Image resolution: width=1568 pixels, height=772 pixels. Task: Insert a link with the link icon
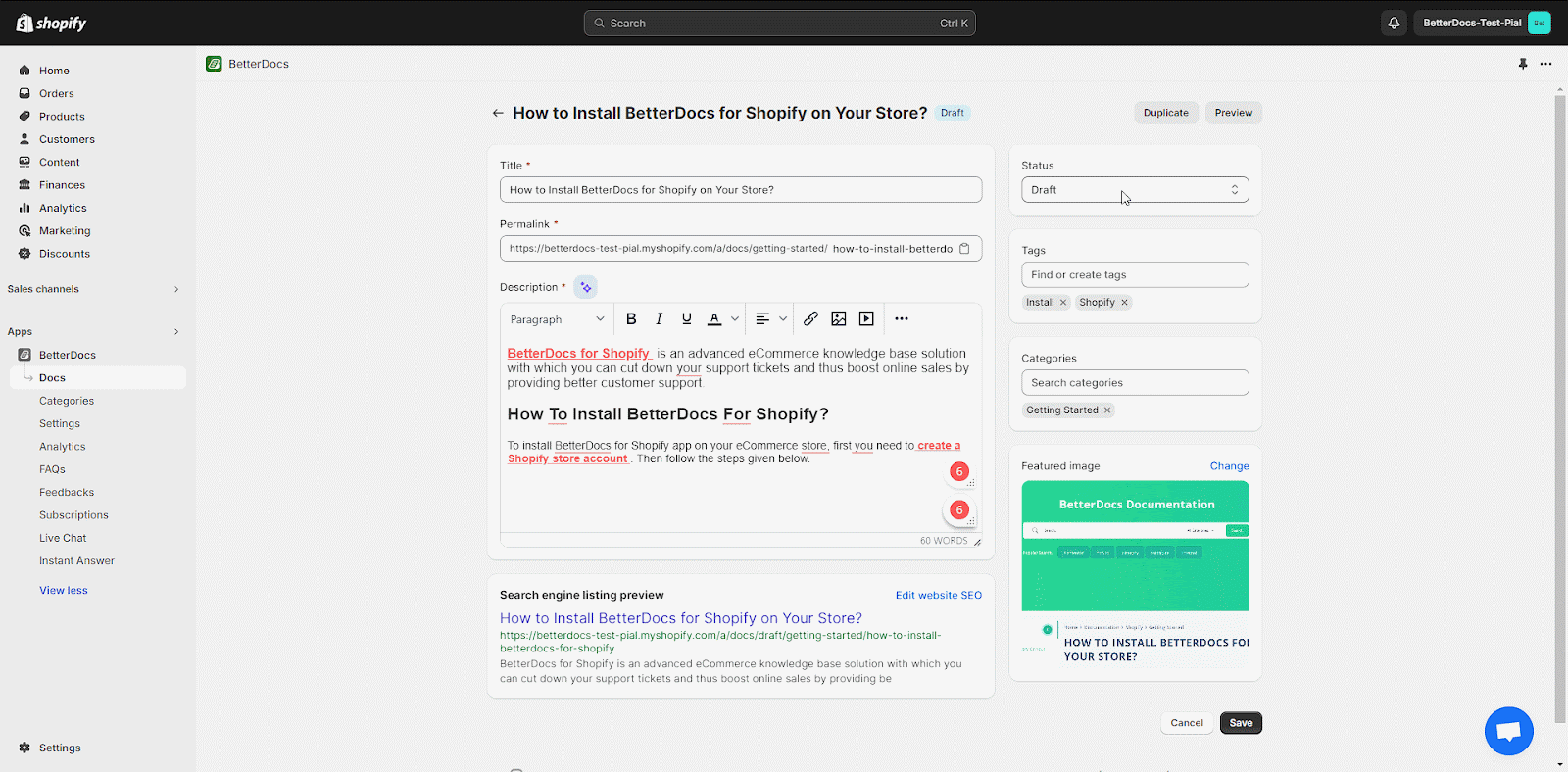pos(810,318)
